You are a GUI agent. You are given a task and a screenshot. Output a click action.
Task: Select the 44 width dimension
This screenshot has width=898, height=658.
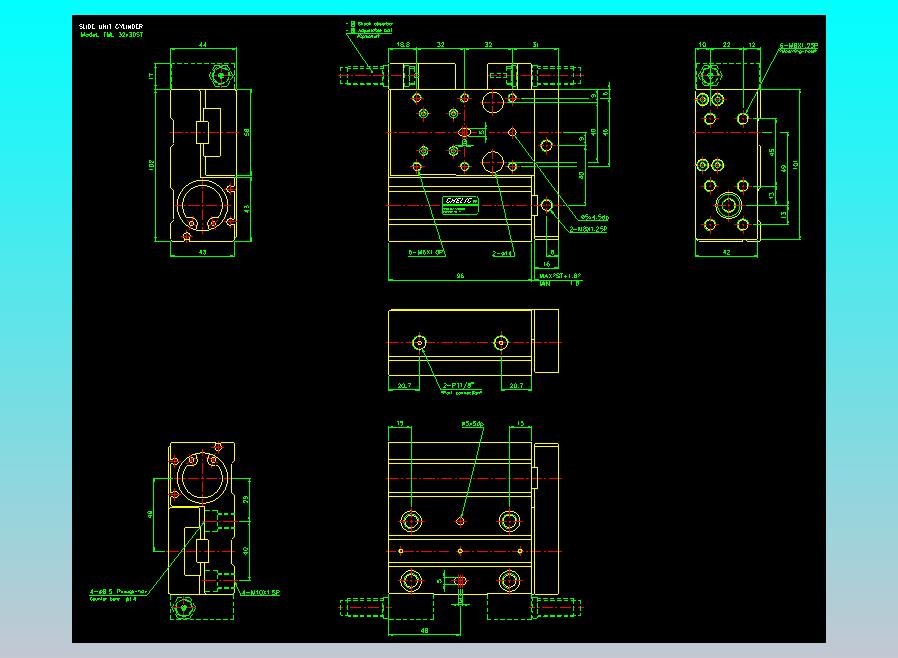click(203, 44)
